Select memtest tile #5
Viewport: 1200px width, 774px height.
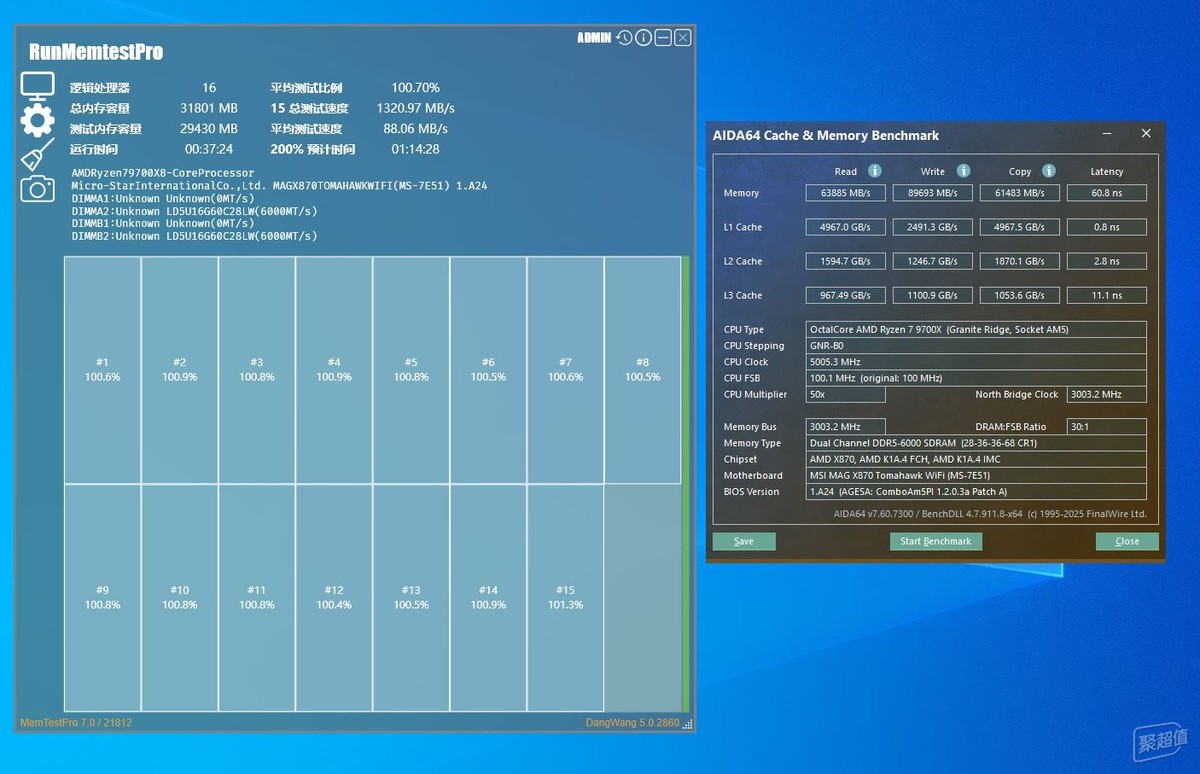[411, 370]
